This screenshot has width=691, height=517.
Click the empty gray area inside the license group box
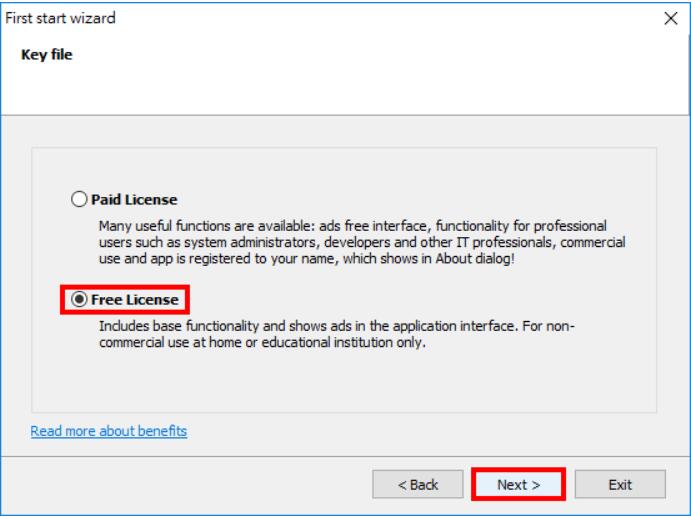point(344,381)
